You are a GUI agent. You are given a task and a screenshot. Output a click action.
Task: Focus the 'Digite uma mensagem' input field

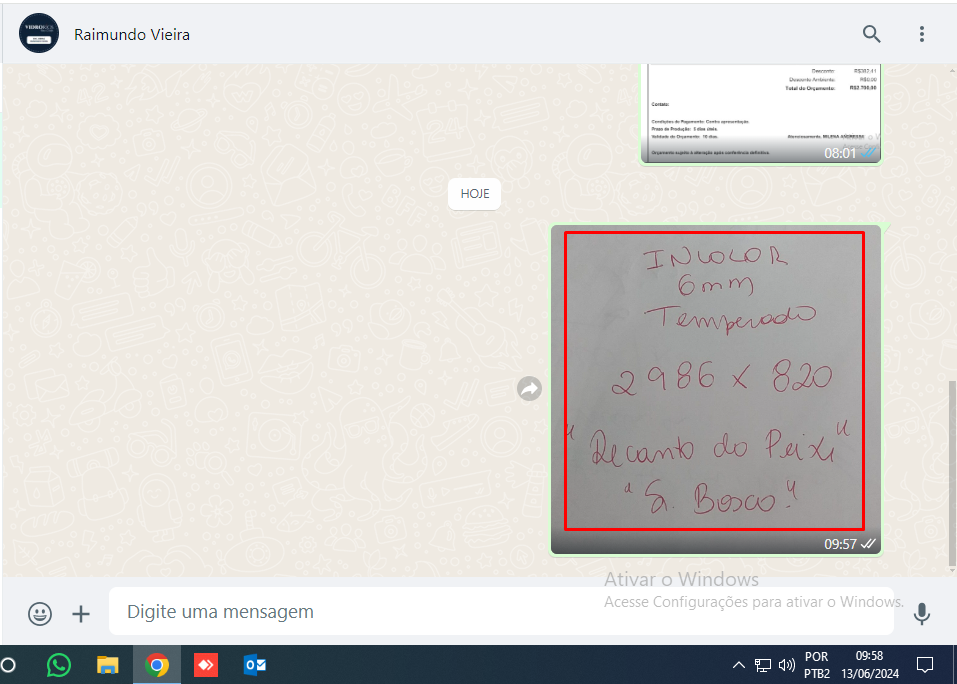pos(501,611)
